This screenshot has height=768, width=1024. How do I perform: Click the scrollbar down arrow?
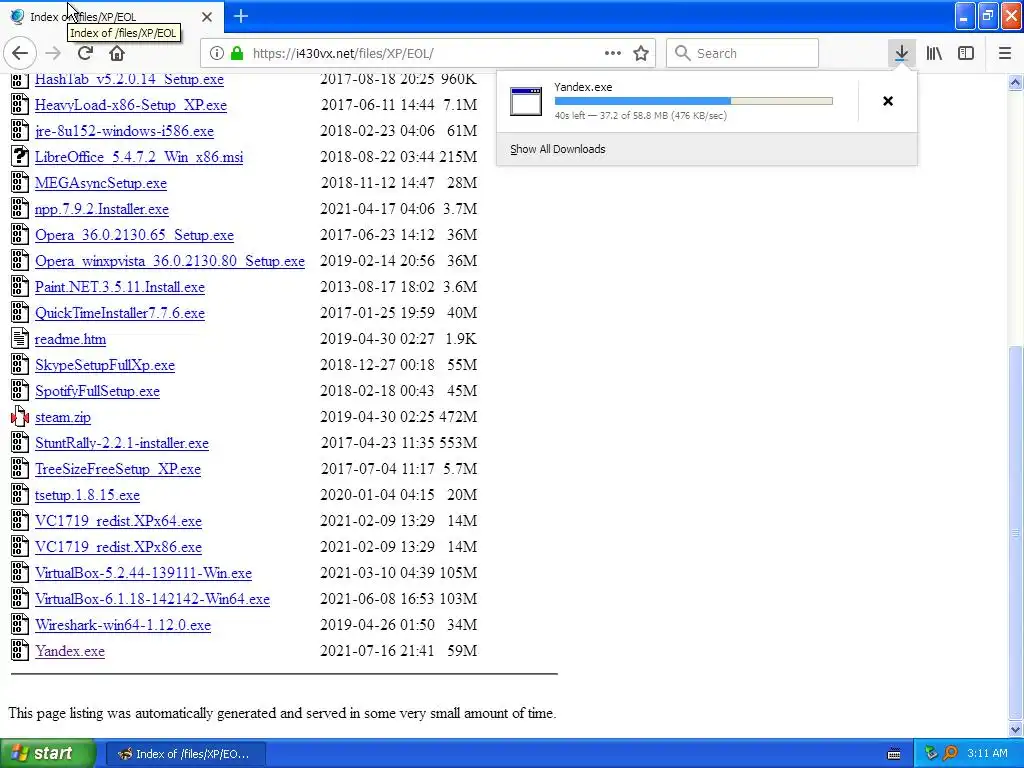pyautogui.click(x=1015, y=729)
